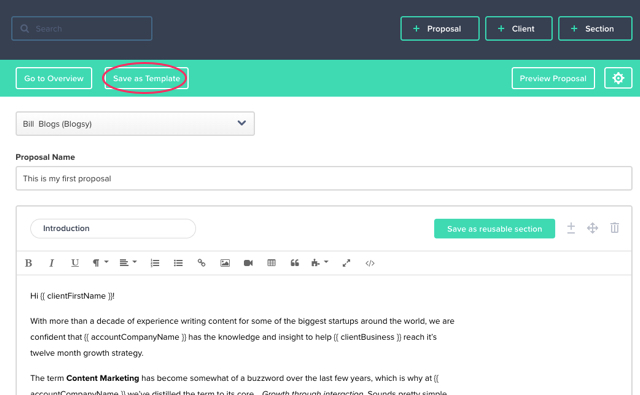Save Introduction as reusable section

pyautogui.click(x=494, y=229)
